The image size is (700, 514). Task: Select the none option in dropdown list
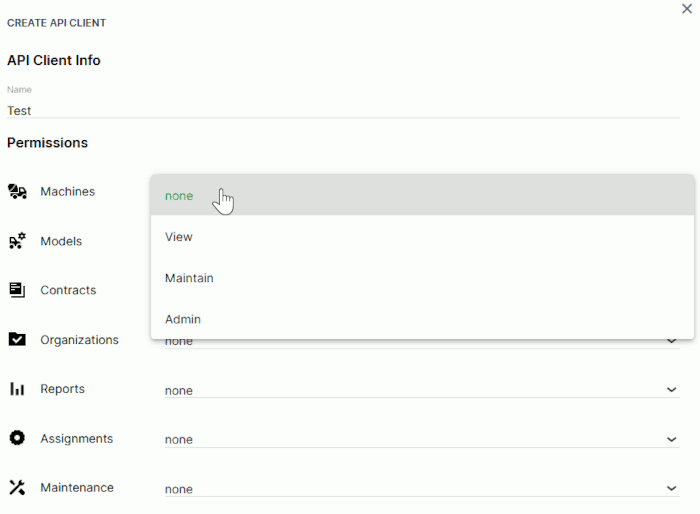180,196
